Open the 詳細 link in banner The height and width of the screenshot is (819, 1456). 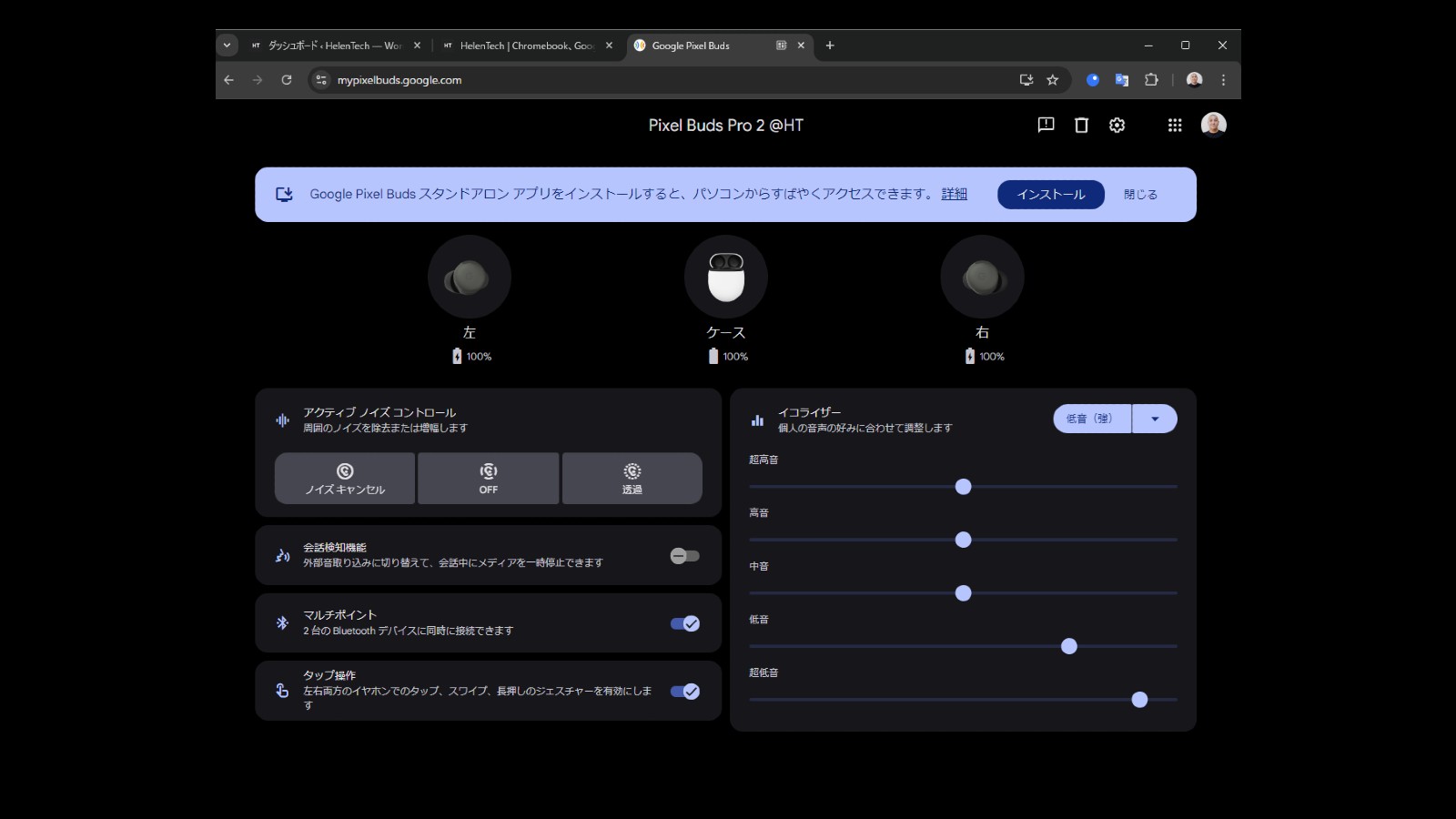click(x=955, y=194)
